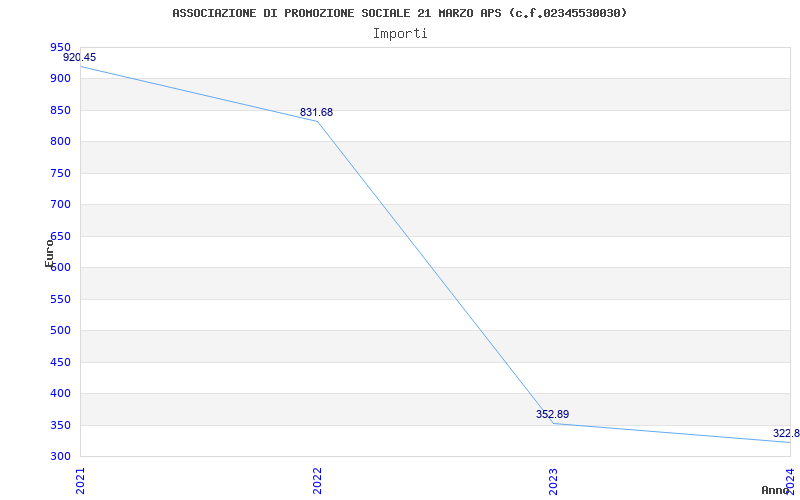Image resolution: width=800 pixels, height=500 pixels.
Task: Click the 850 y-axis tick label
Action: [x=60, y=110]
